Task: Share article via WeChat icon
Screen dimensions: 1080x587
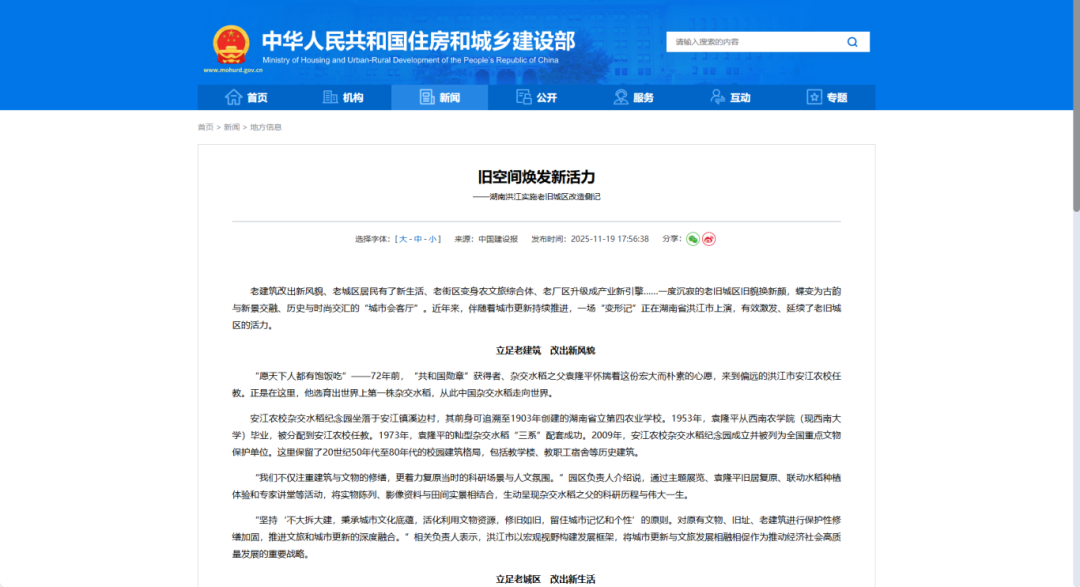Action: coord(692,239)
